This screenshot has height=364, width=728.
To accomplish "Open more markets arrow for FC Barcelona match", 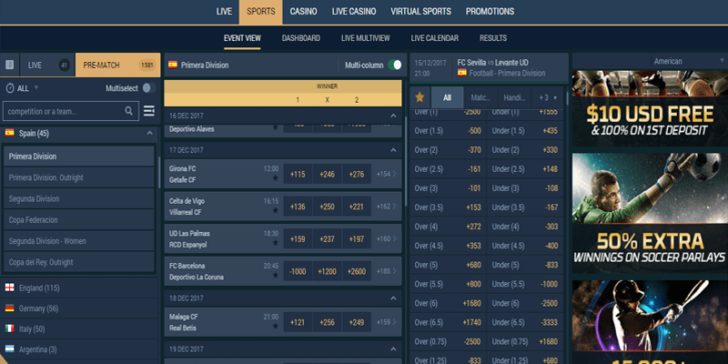I will click(395, 271).
